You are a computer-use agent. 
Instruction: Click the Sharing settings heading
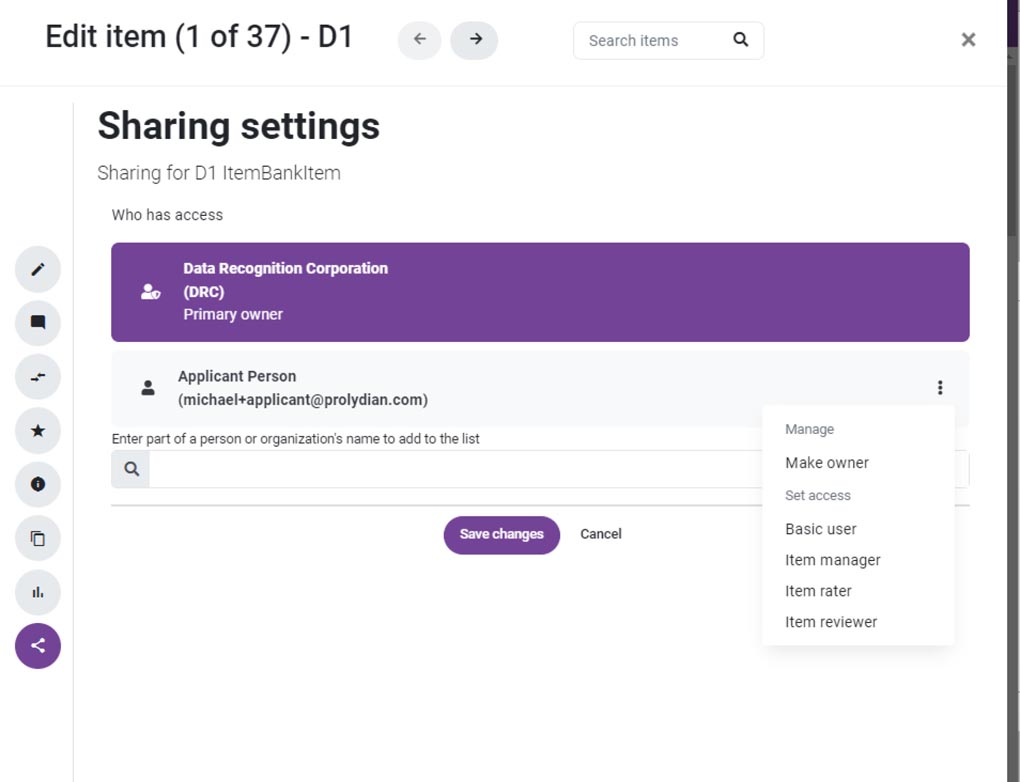239,126
